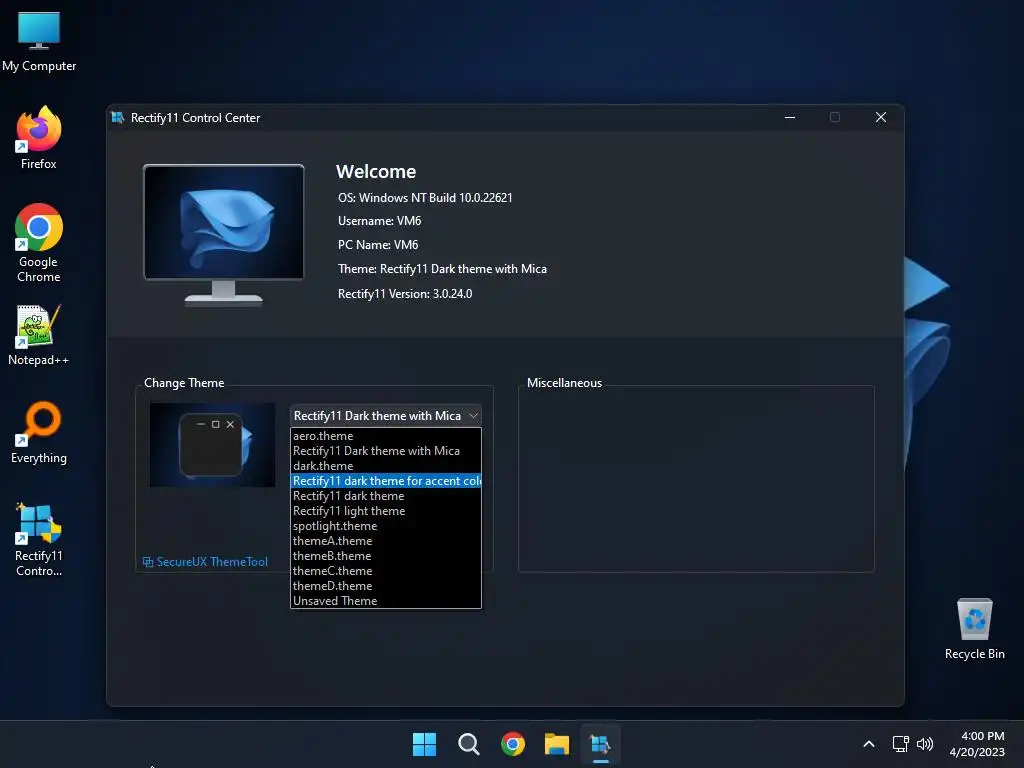Open Chrome from the taskbar
This screenshot has width=1024, height=768.
pyautogui.click(x=513, y=744)
